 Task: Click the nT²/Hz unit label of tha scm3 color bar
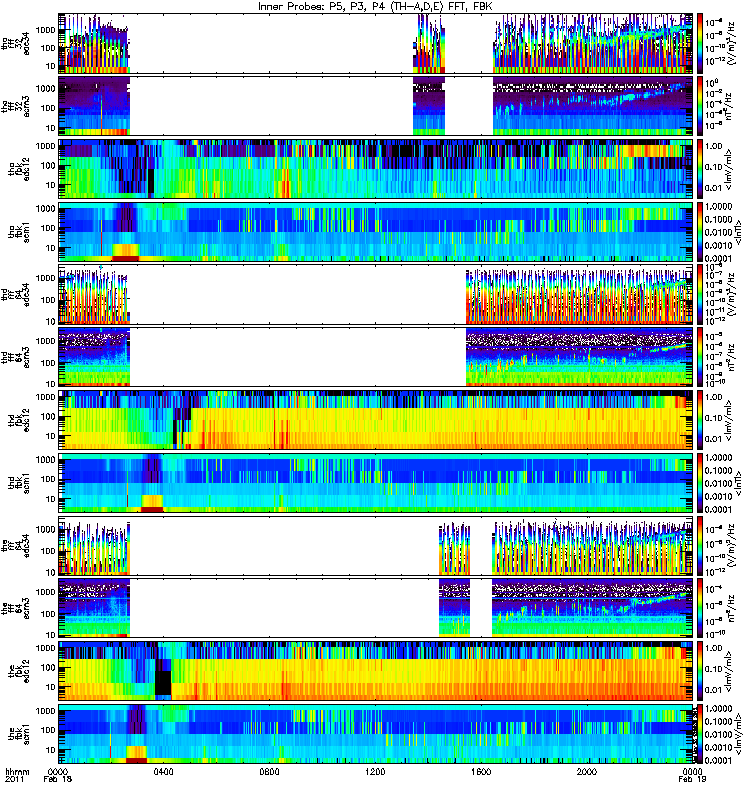click(x=728, y=106)
